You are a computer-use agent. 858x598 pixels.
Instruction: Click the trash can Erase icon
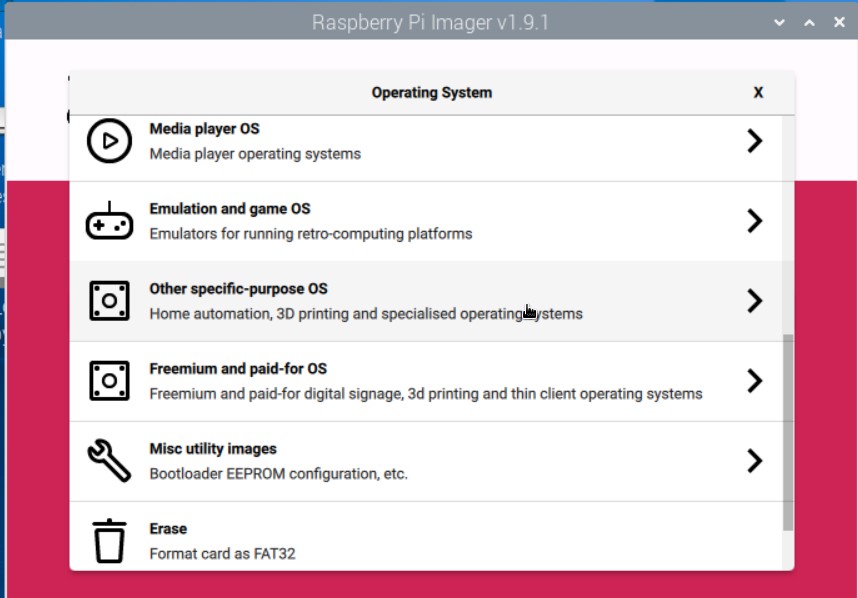(x=109, y=541)
